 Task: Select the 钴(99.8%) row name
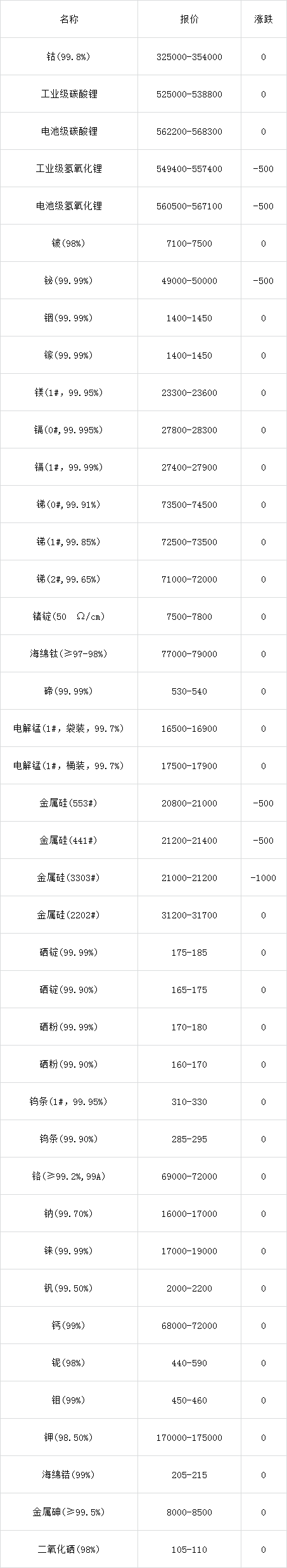69,57
